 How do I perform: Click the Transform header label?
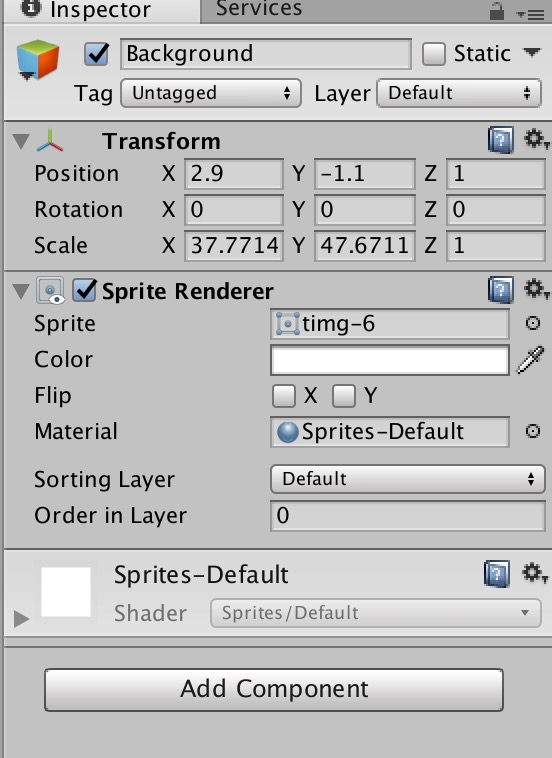(161, 141)
